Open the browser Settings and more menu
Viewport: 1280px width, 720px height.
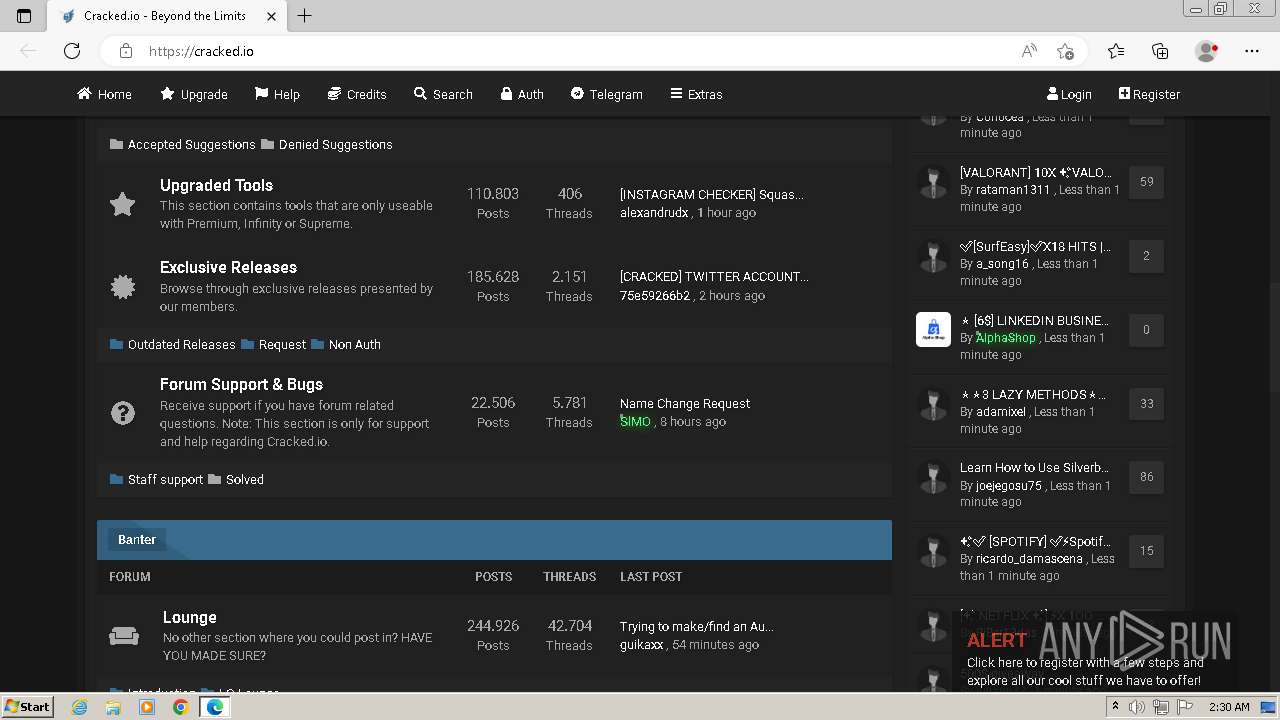coord(1252,51)
